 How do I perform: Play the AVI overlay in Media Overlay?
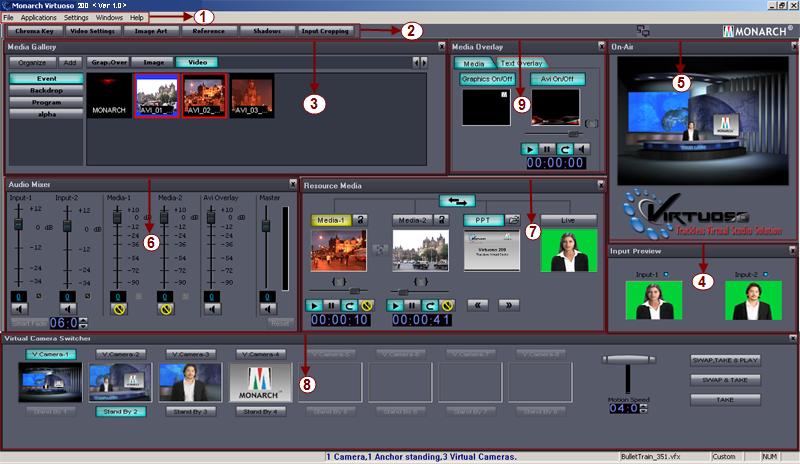coord(529,149)
